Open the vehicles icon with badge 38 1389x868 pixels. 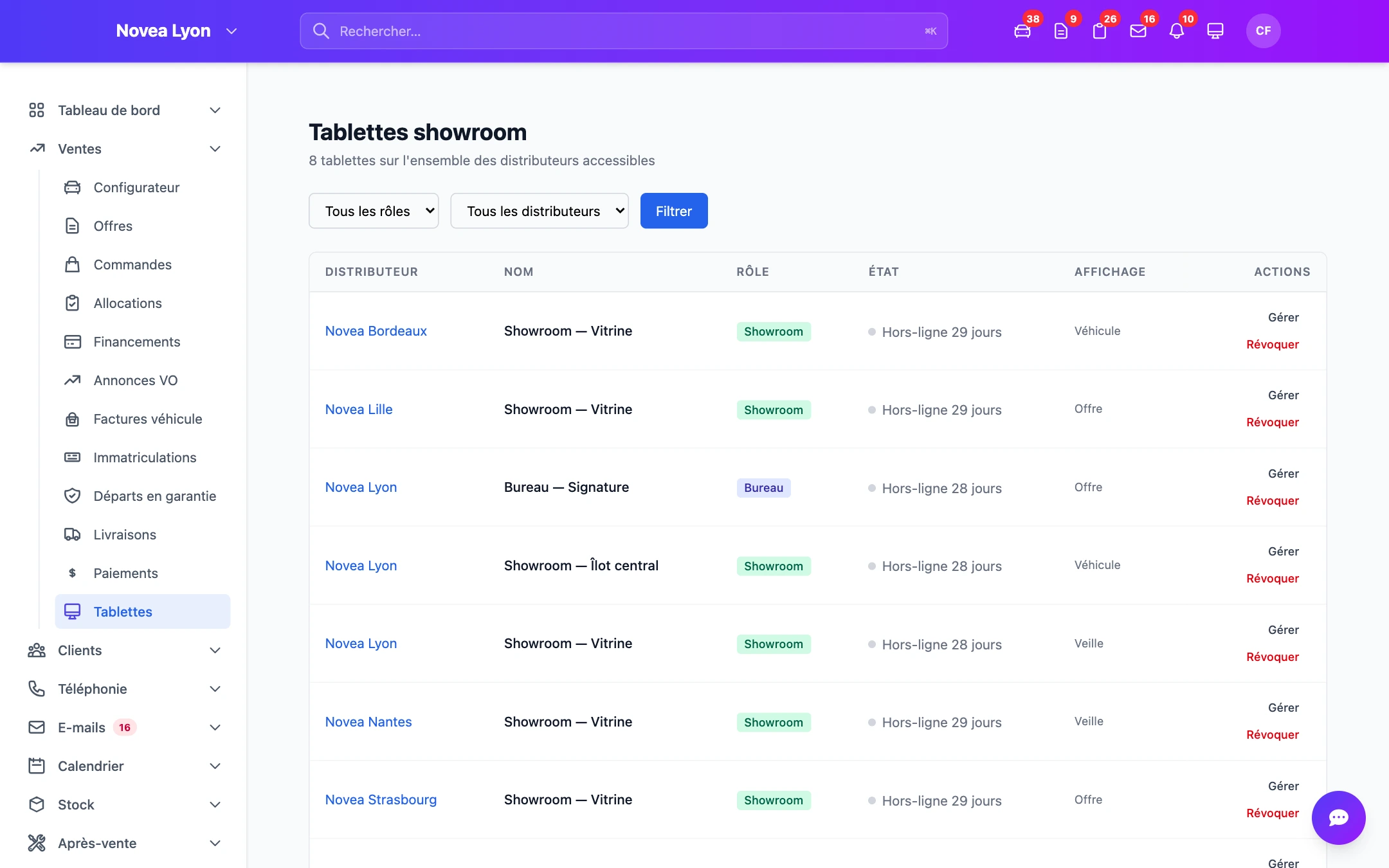pos(1022,31)
